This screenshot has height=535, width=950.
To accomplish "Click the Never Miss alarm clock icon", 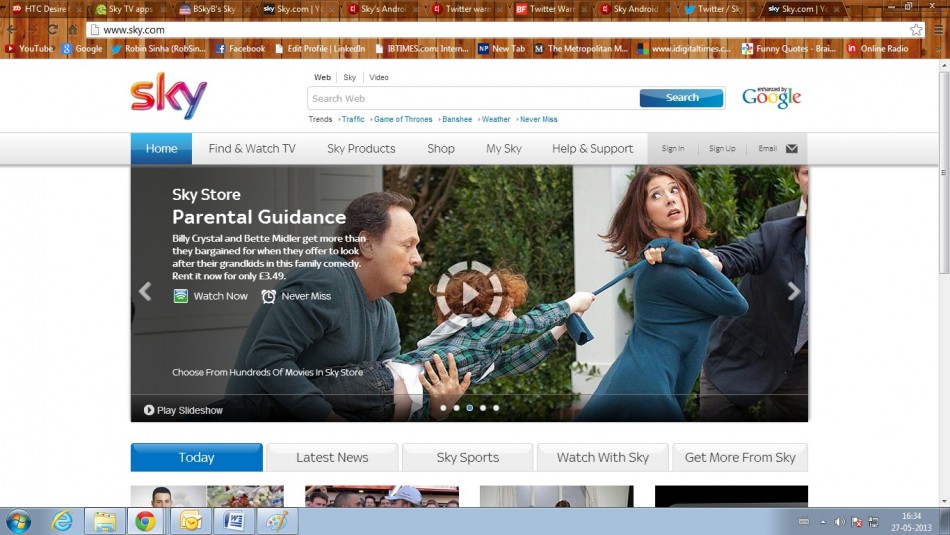I will (x=268, y=296).
